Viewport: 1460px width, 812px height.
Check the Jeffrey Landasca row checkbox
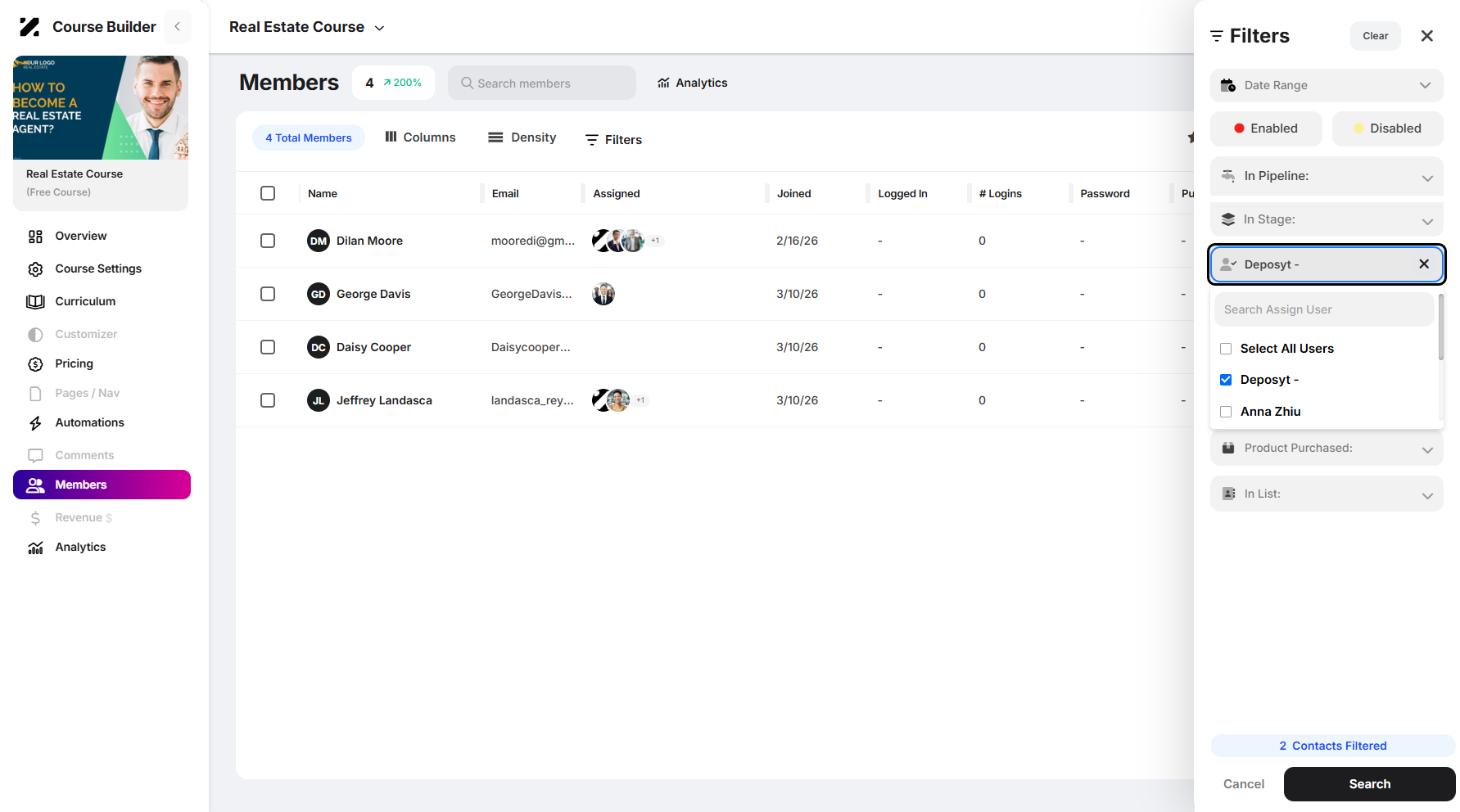pyautogui.click(x=268, y=400)
